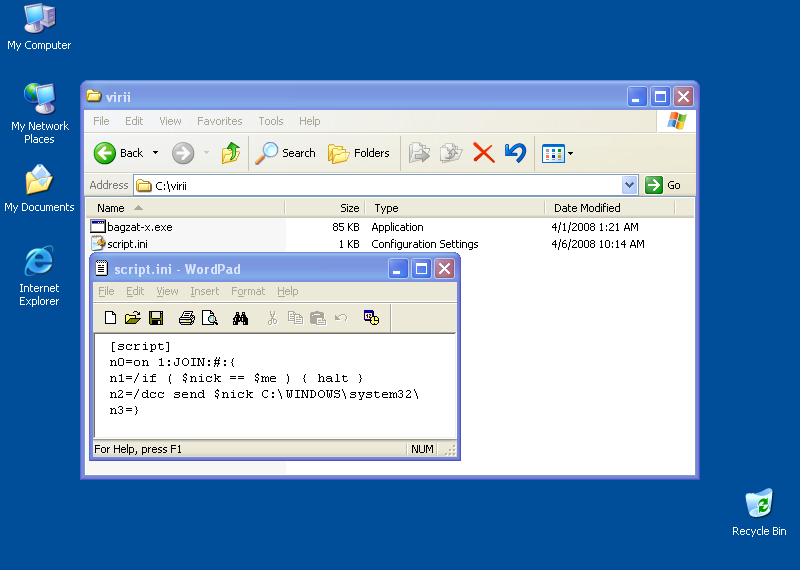This screenshot has width=800, height=570.
Task: Click 'NUM' indicator in WordPad status bar
Action: [422, 449]
